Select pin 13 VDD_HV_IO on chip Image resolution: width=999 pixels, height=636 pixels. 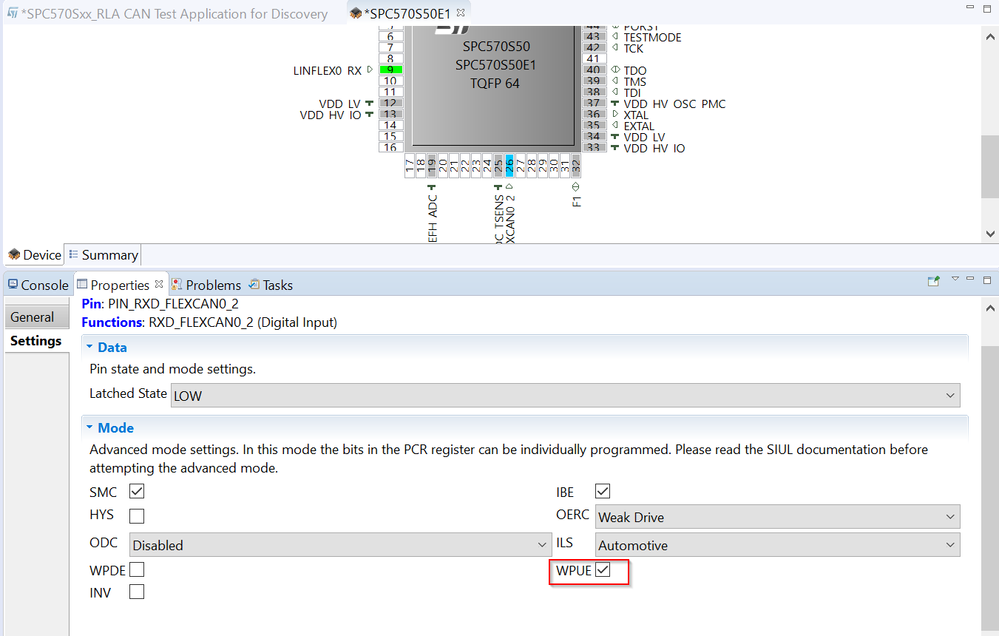click(x=391, y=114)
